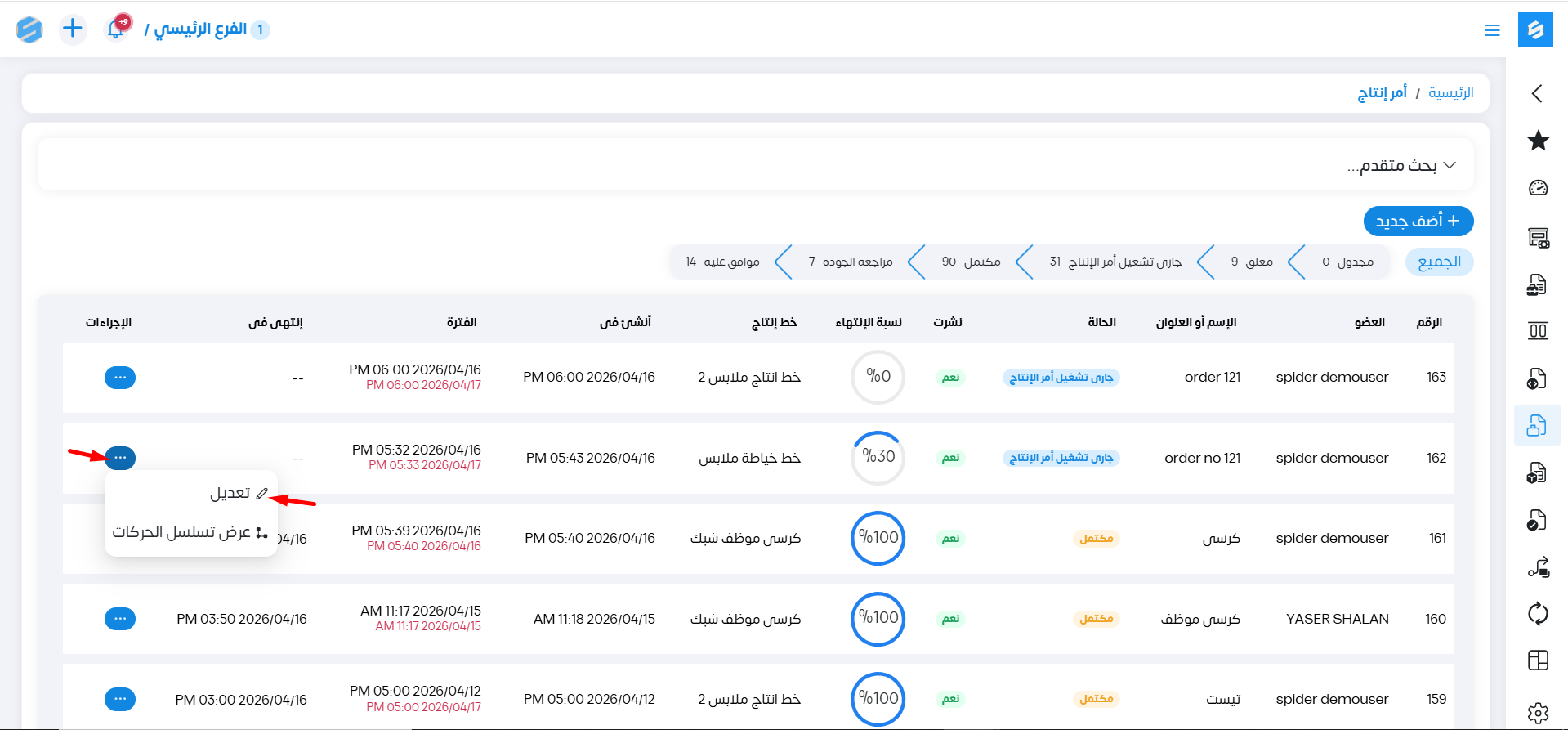1568x730 pixels.
Task: Click order number 163
Action: pyautogui.click(x=1436, y=378)
